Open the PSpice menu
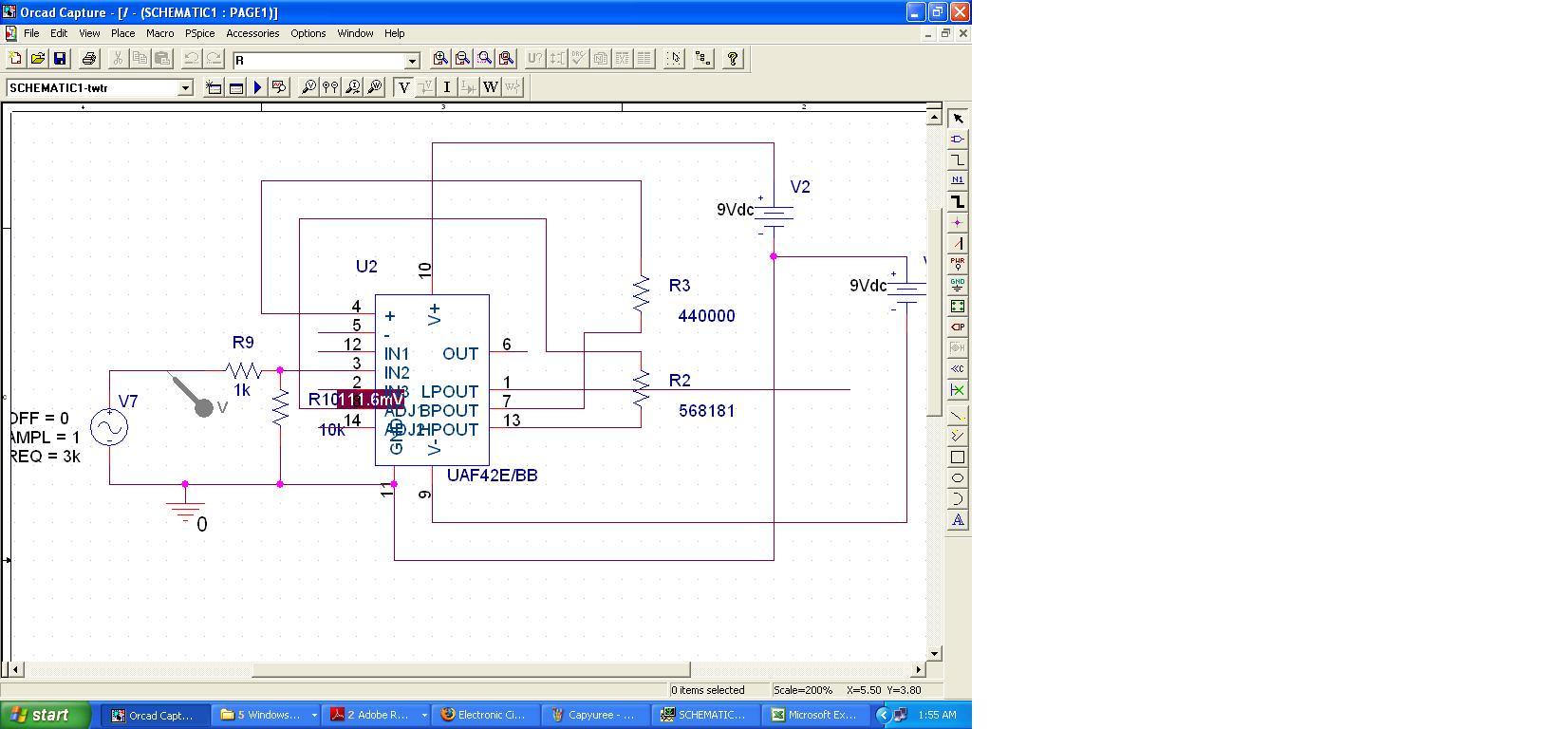 click(x=199, y=33)
